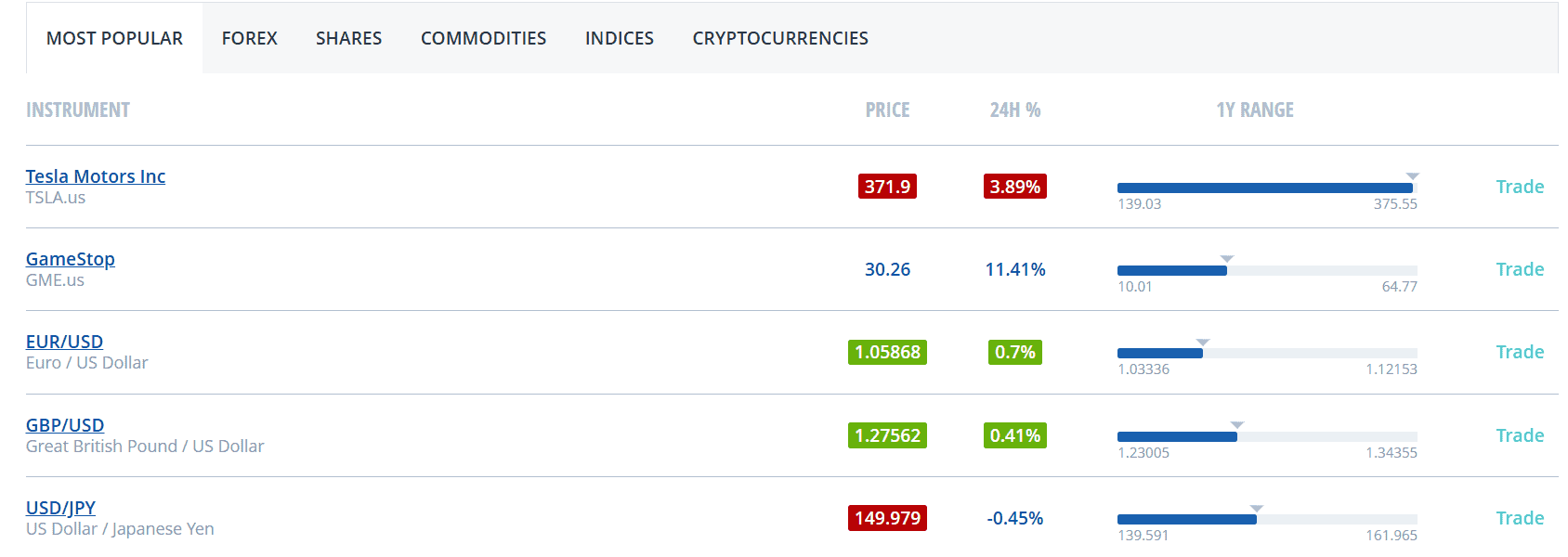Click the US Dollar / Japanese Yen text

click(120, 529)
